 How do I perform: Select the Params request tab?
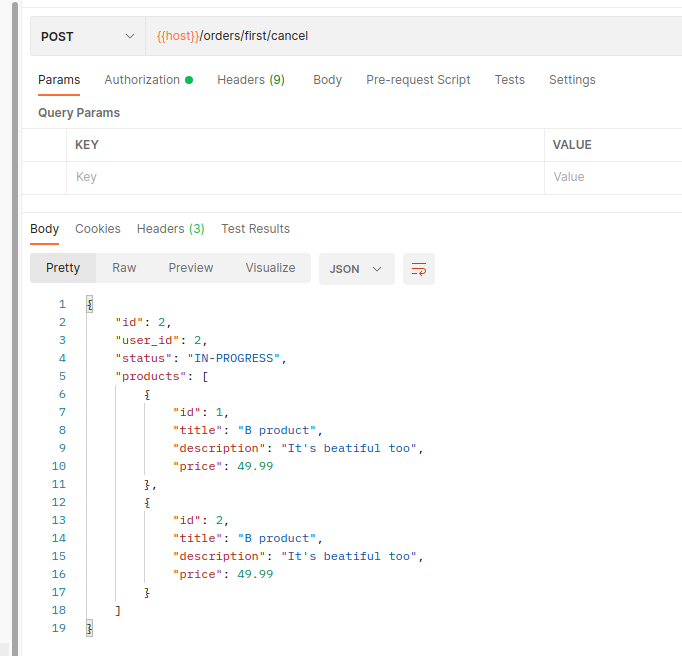[59, 80]
